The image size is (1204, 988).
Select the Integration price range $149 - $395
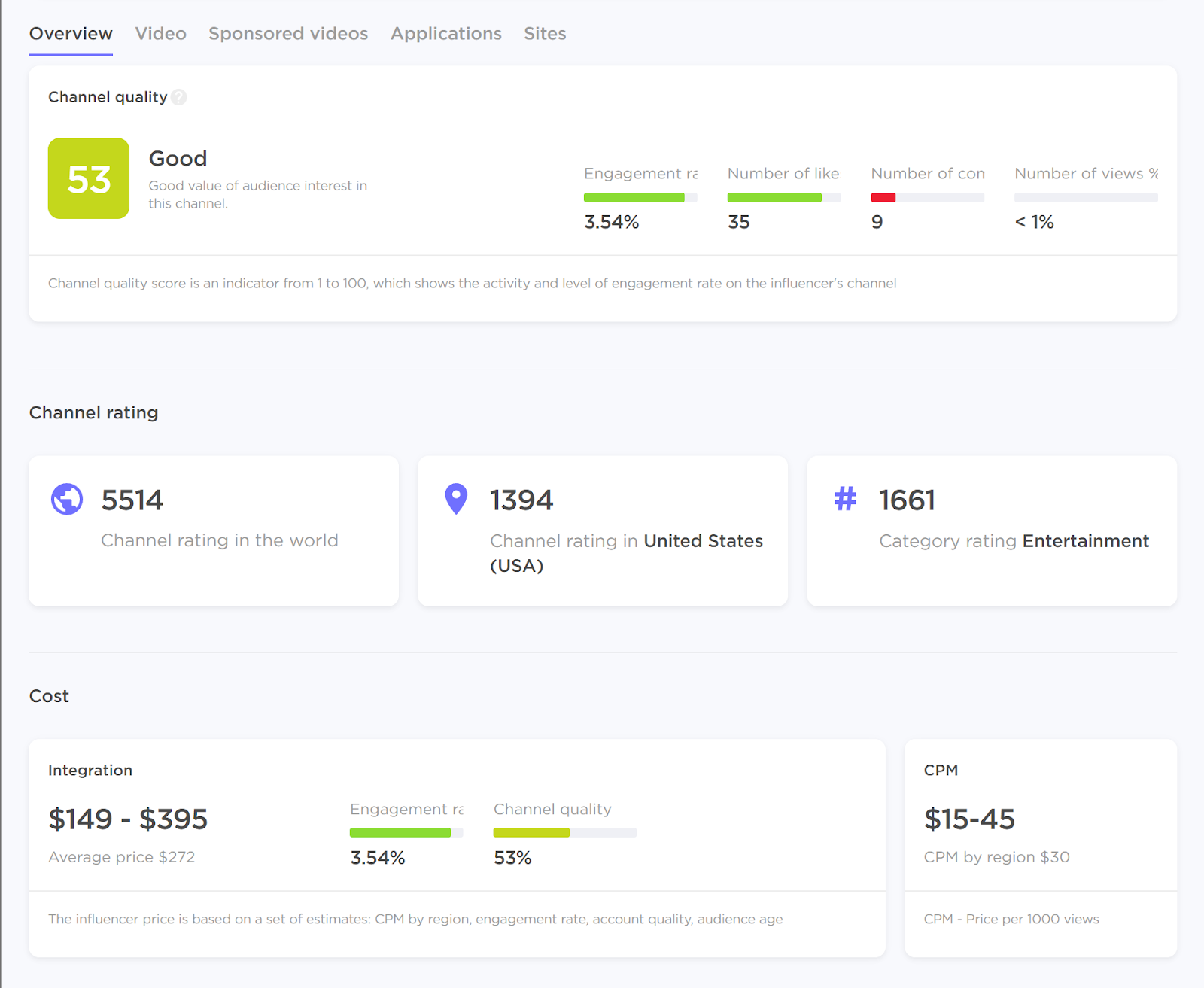pyautogui.click(x=128, y=819)
